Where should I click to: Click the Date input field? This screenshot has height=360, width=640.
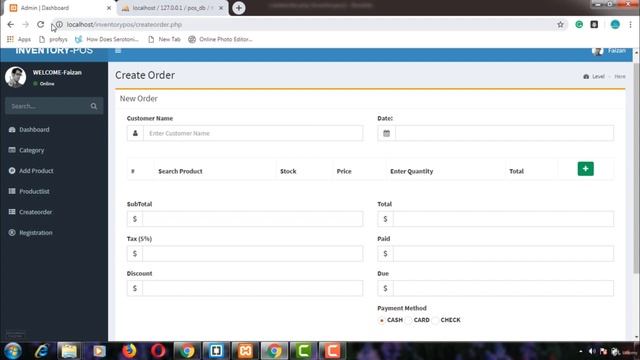pyautogui.click(x=504, y=133)
